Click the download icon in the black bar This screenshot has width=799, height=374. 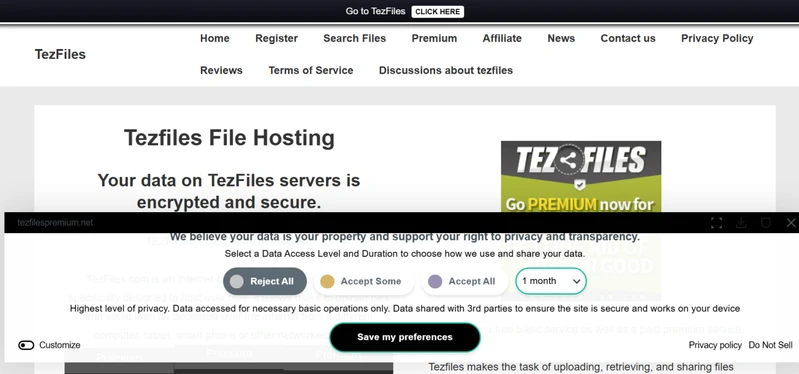coord(741,223)
